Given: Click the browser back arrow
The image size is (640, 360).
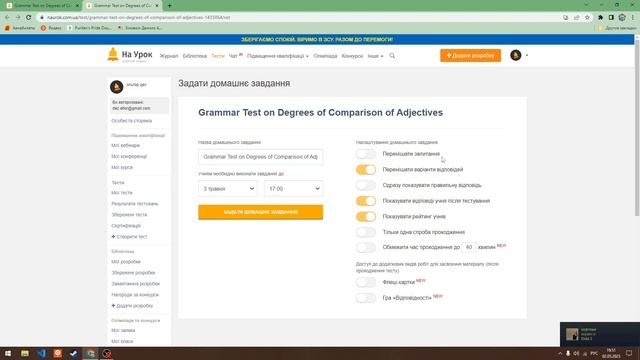Looking at the screenshot, I should [7, 18].
